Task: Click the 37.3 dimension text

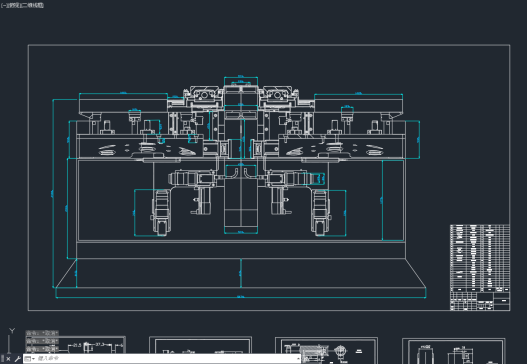Action: tap(100, 345)
